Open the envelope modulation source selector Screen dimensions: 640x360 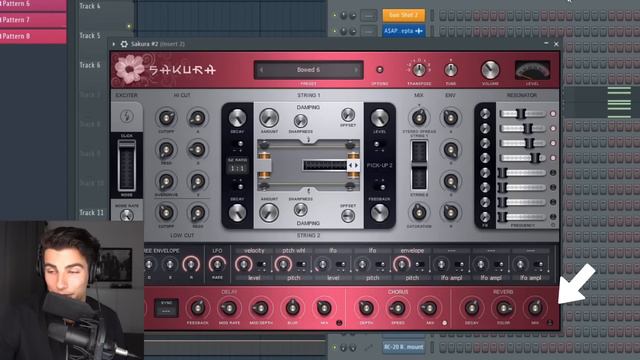[x=412, y=251]
